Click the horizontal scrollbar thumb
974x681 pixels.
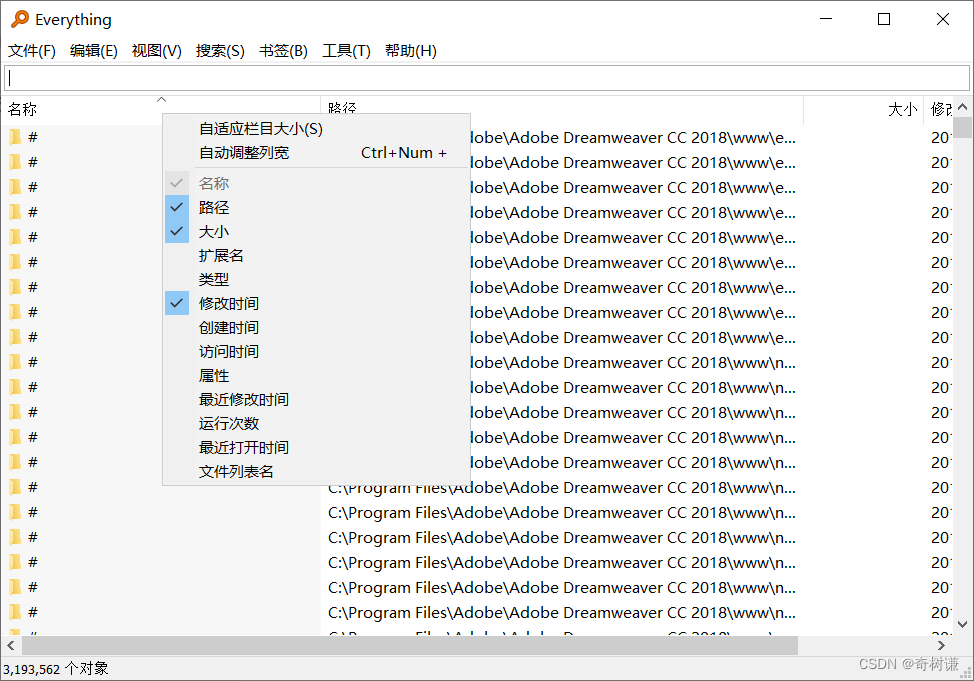[409, 646]
